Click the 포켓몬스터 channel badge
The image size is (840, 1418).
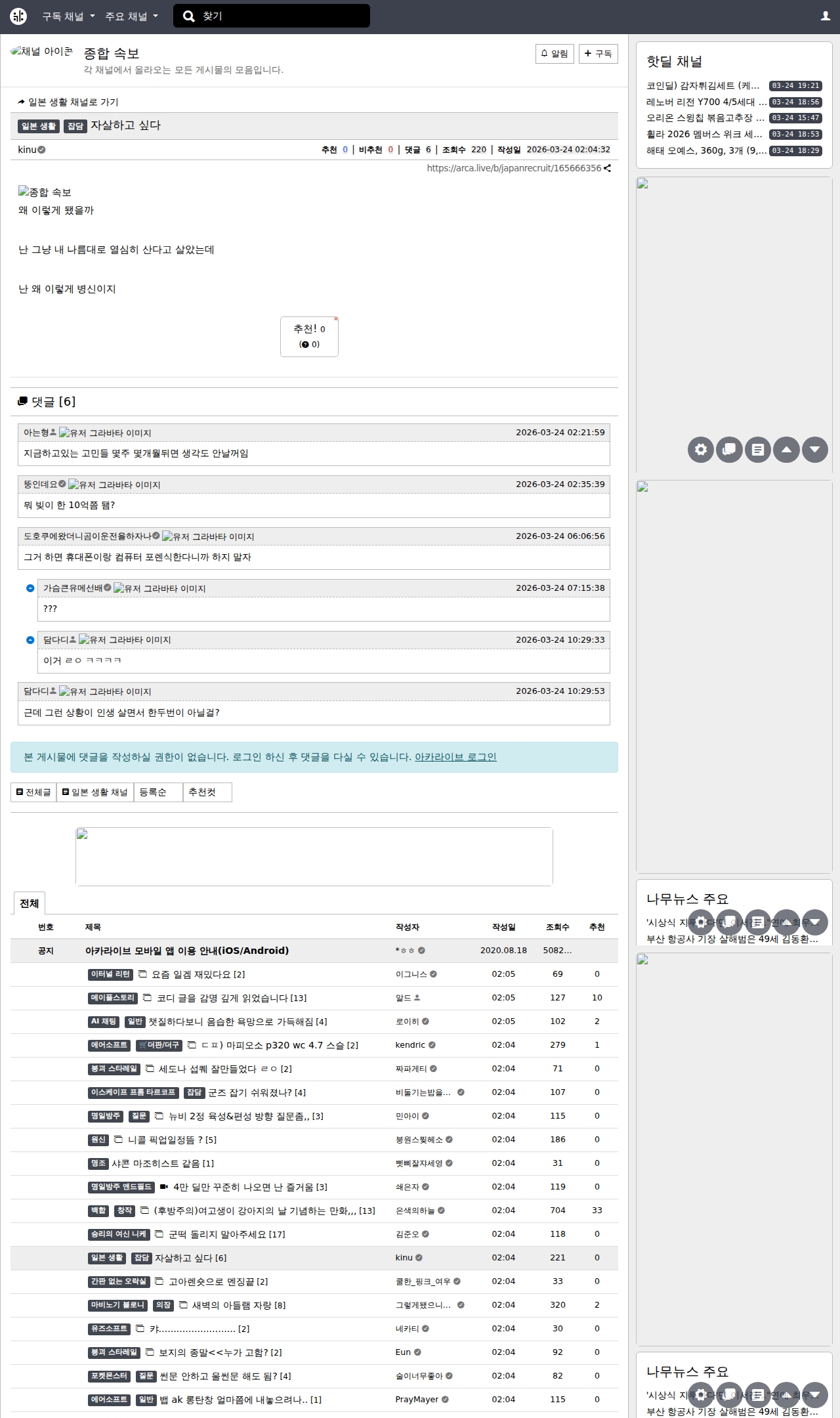tap(110, 1376)
